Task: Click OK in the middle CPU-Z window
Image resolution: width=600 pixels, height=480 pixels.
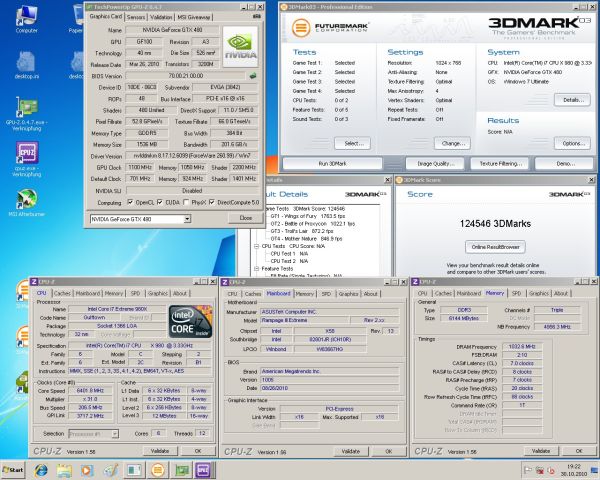Action: 388,451
